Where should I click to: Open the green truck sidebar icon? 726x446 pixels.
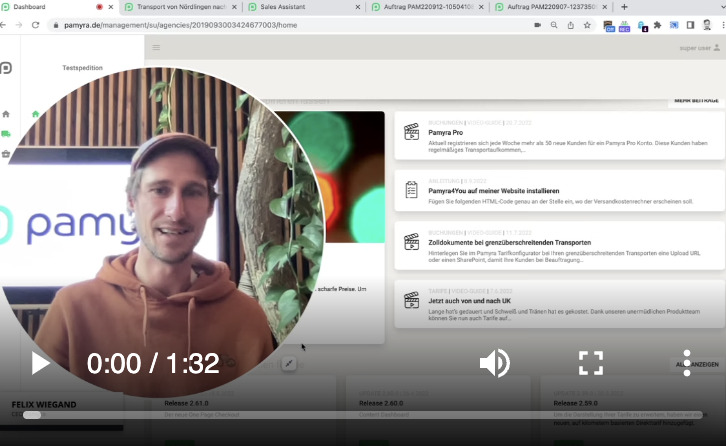point(6,134)
